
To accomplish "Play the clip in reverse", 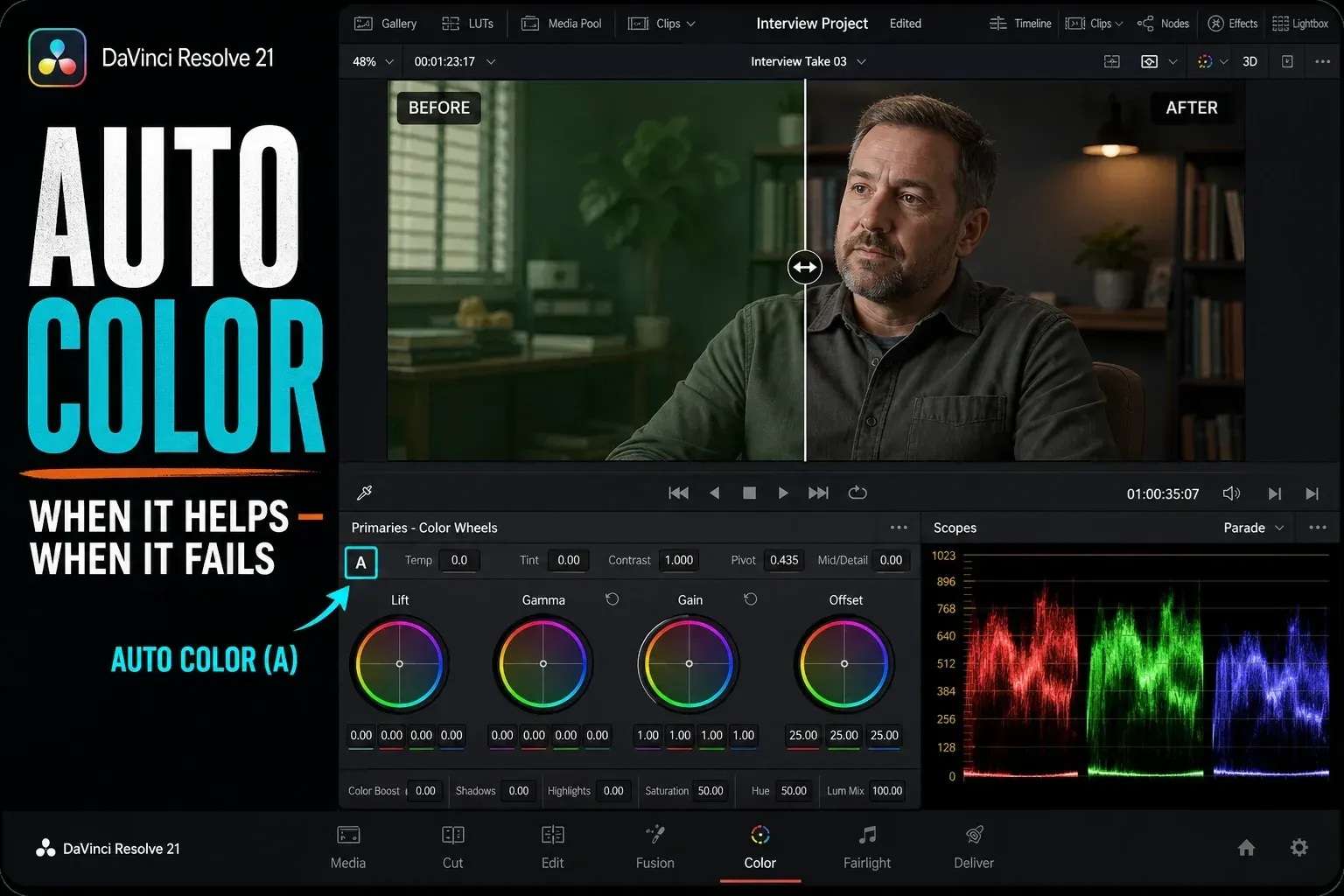I will (714, 493).
